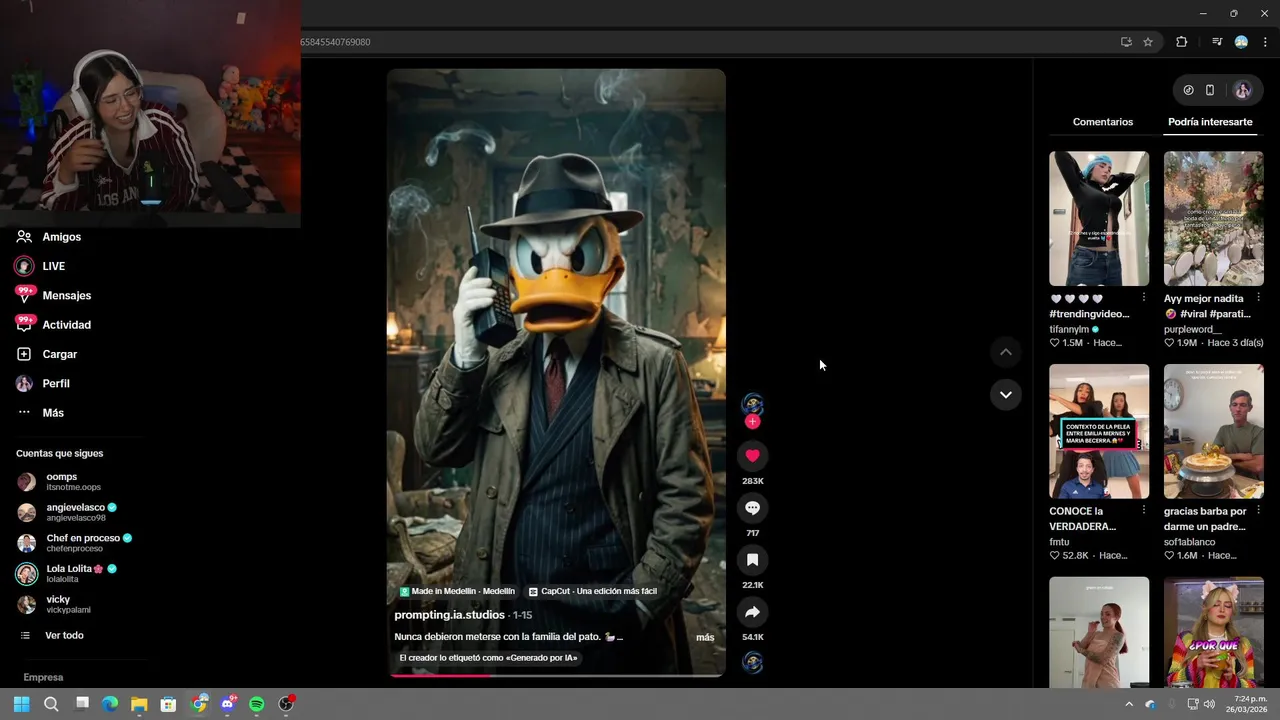The width and height of the screenshot is (1280, 720).
Task: Open the 'Ayy mejor nadita' video thumbnail
Action: click(x=1213, y=218)
